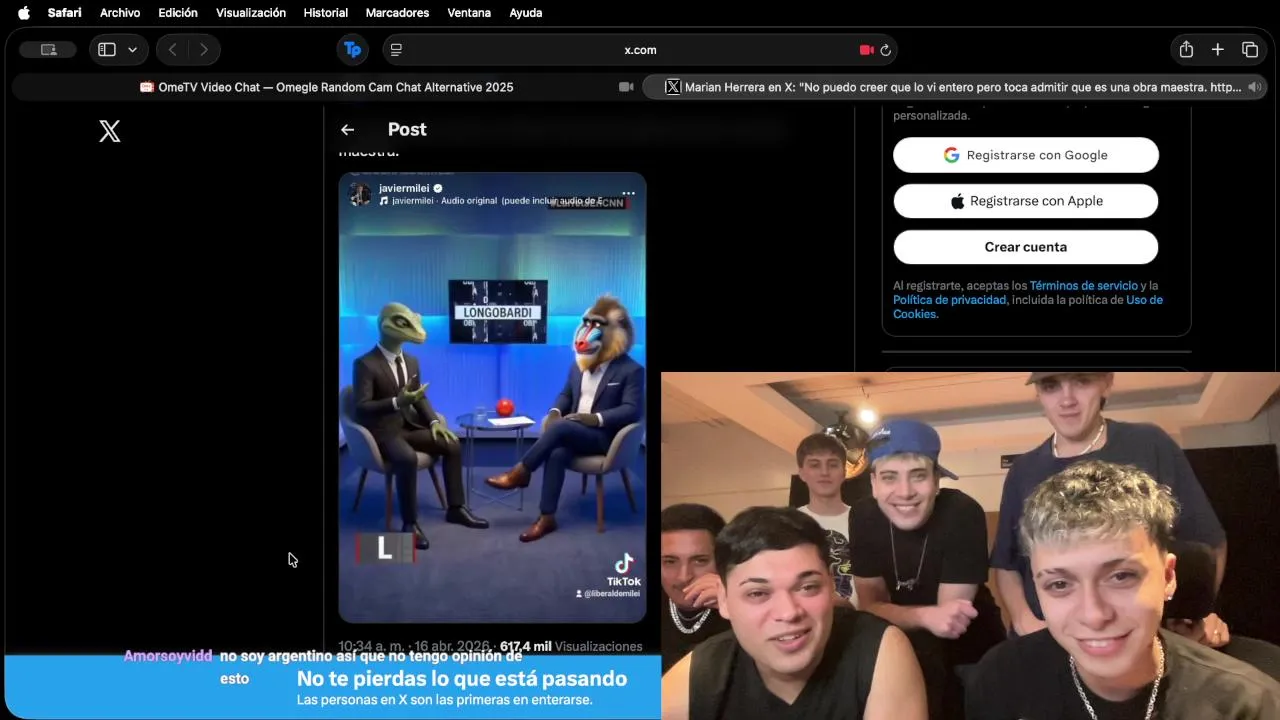The width and height of the screenshot is (1280, 720).
Task: Click the LONGOBARDI sign in video
Action: point(498,312)
